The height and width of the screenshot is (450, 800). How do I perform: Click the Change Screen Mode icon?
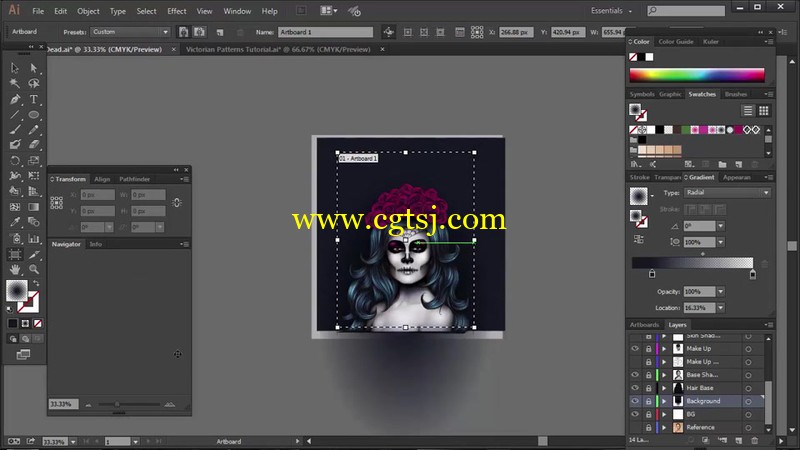pyautogui.click(x=23, y=355)
